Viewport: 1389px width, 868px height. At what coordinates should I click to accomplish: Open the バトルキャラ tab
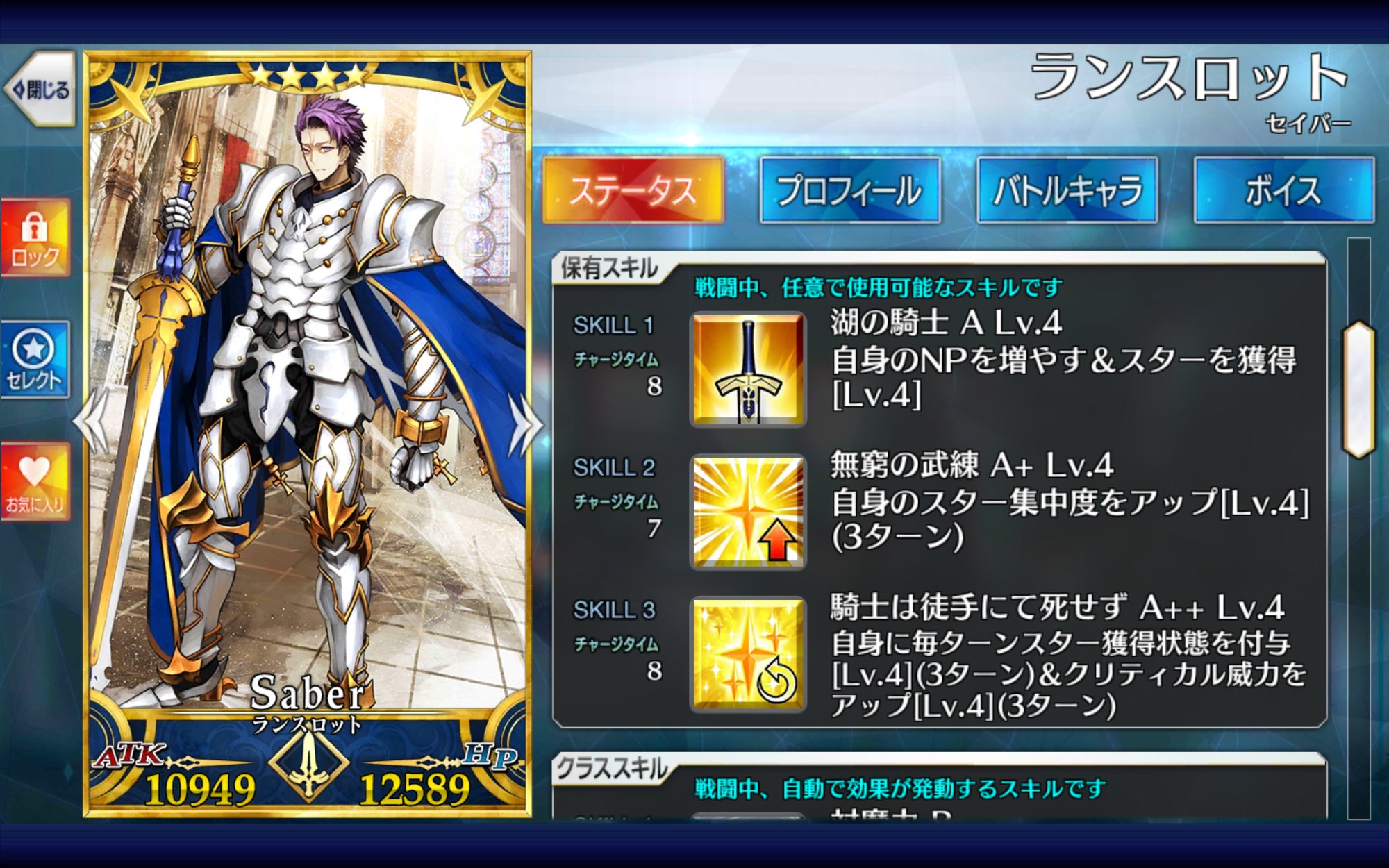1067,190
